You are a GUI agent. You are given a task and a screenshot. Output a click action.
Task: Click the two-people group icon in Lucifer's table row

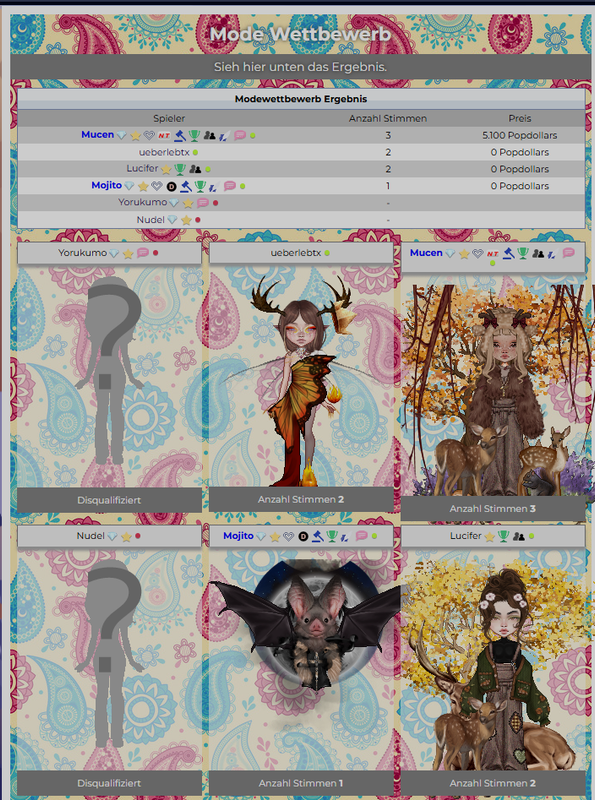coord(195,169)
